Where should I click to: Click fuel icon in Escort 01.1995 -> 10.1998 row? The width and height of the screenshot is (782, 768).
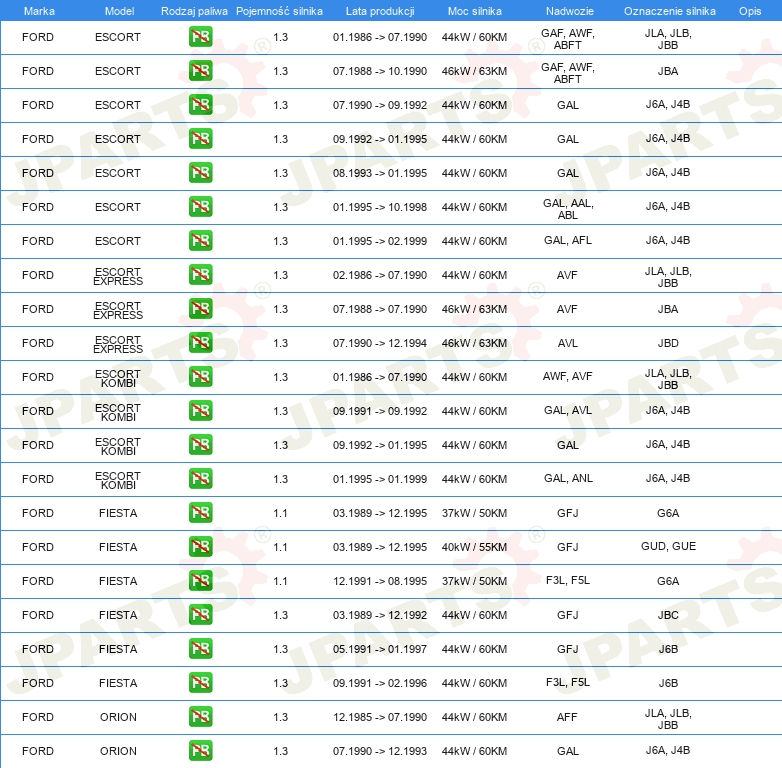pos(200,206)
